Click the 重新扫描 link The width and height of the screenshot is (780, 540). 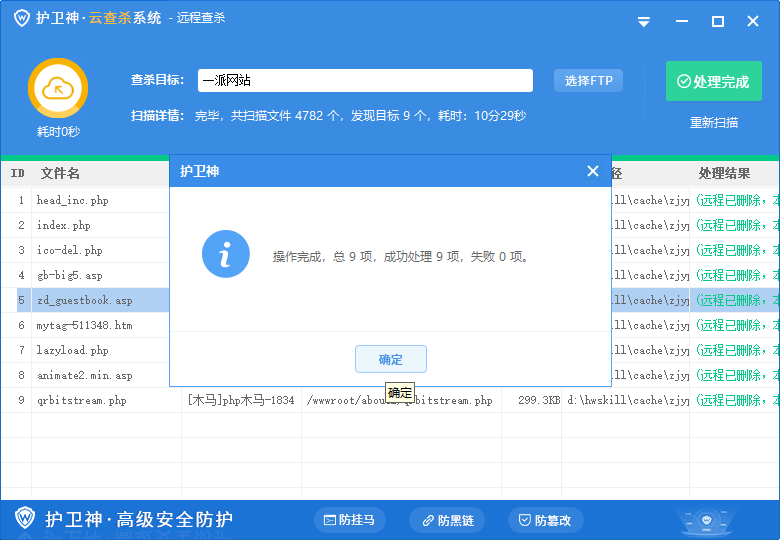(x=713, y=123)
